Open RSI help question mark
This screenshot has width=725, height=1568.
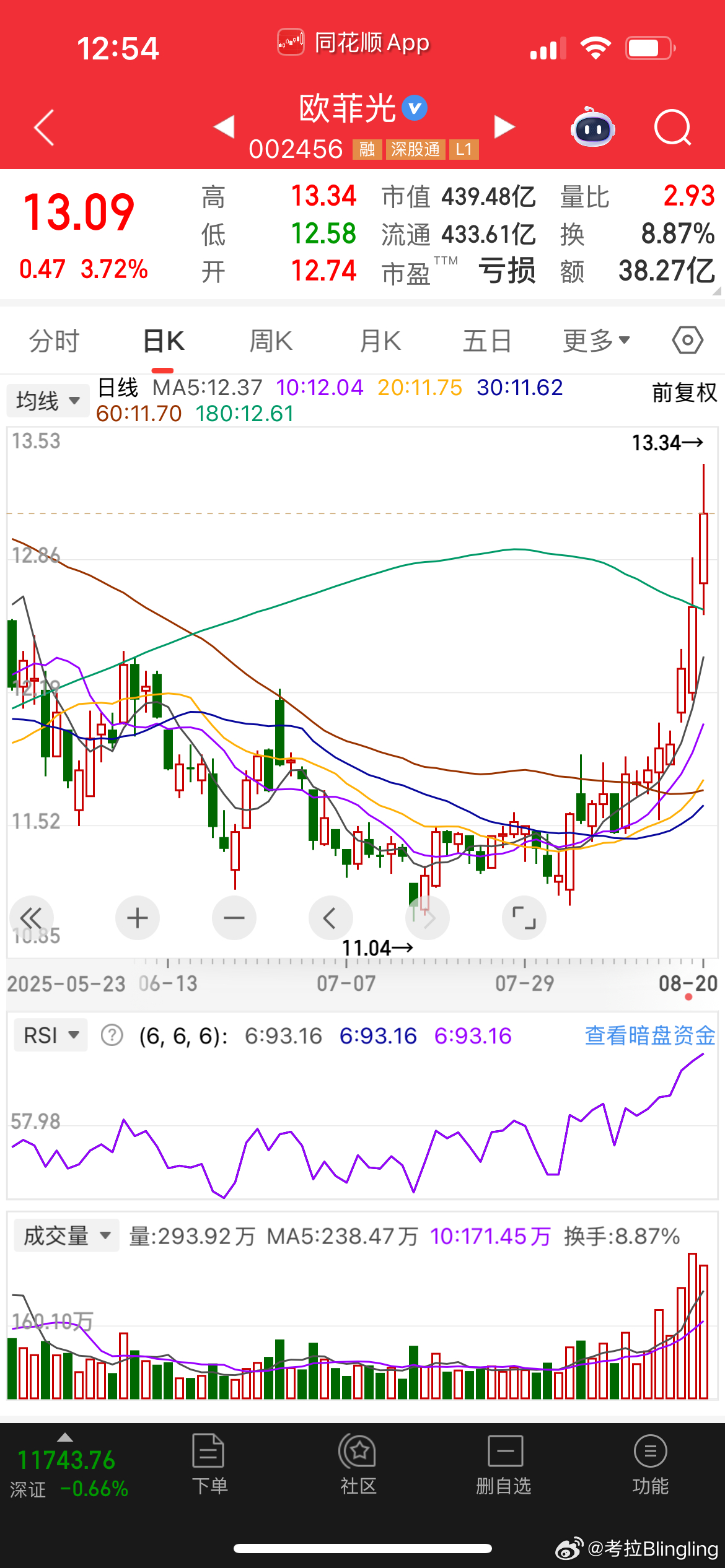(x=112, y=1035)
